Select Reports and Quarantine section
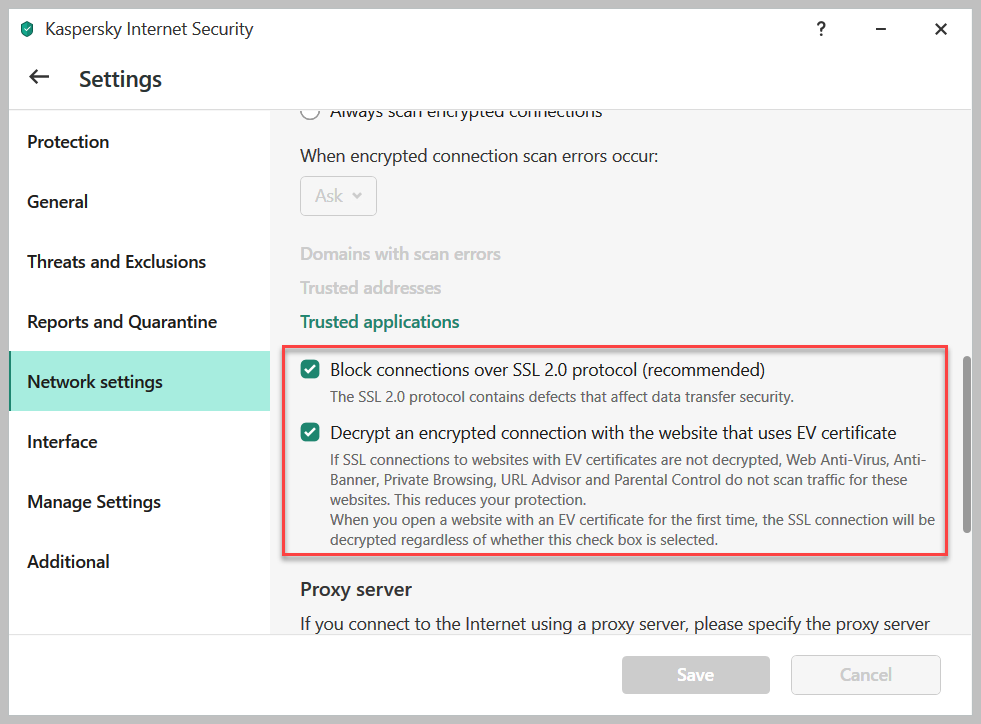Image resolution: width=981 pixels, height=724 pixels. pos(122,322)
